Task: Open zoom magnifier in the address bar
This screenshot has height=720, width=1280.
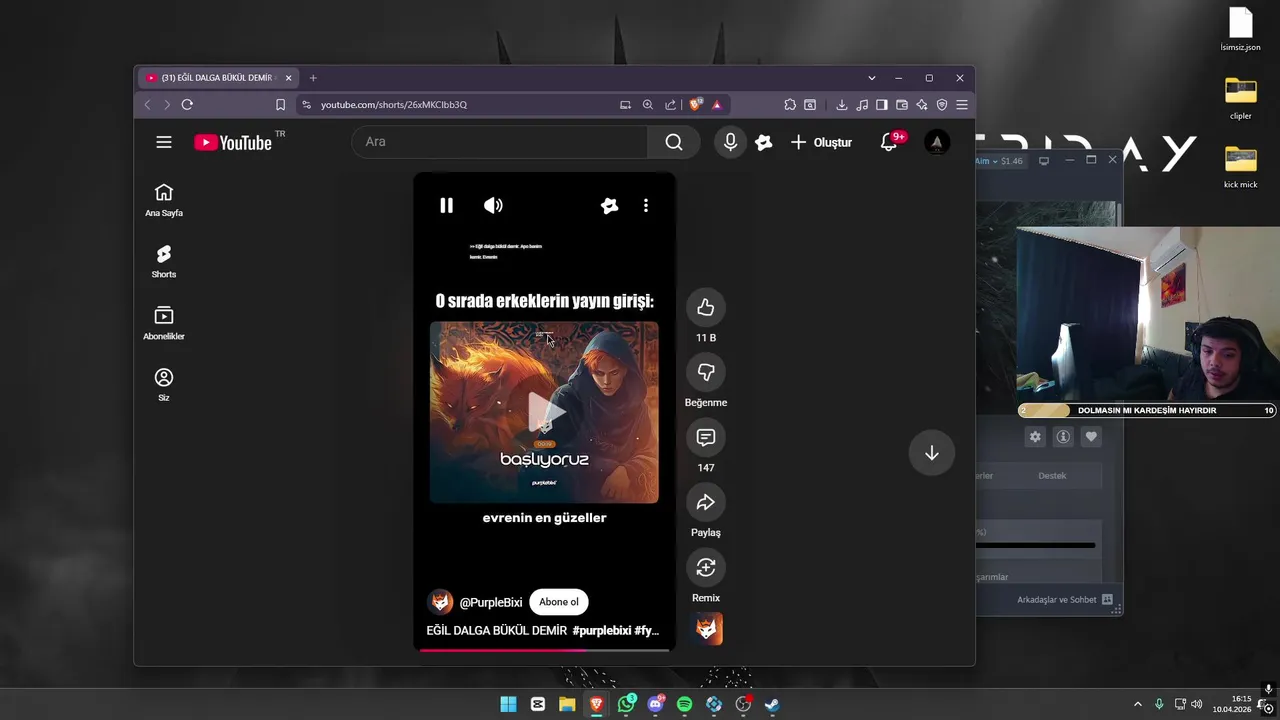Action: click(648, 104)
